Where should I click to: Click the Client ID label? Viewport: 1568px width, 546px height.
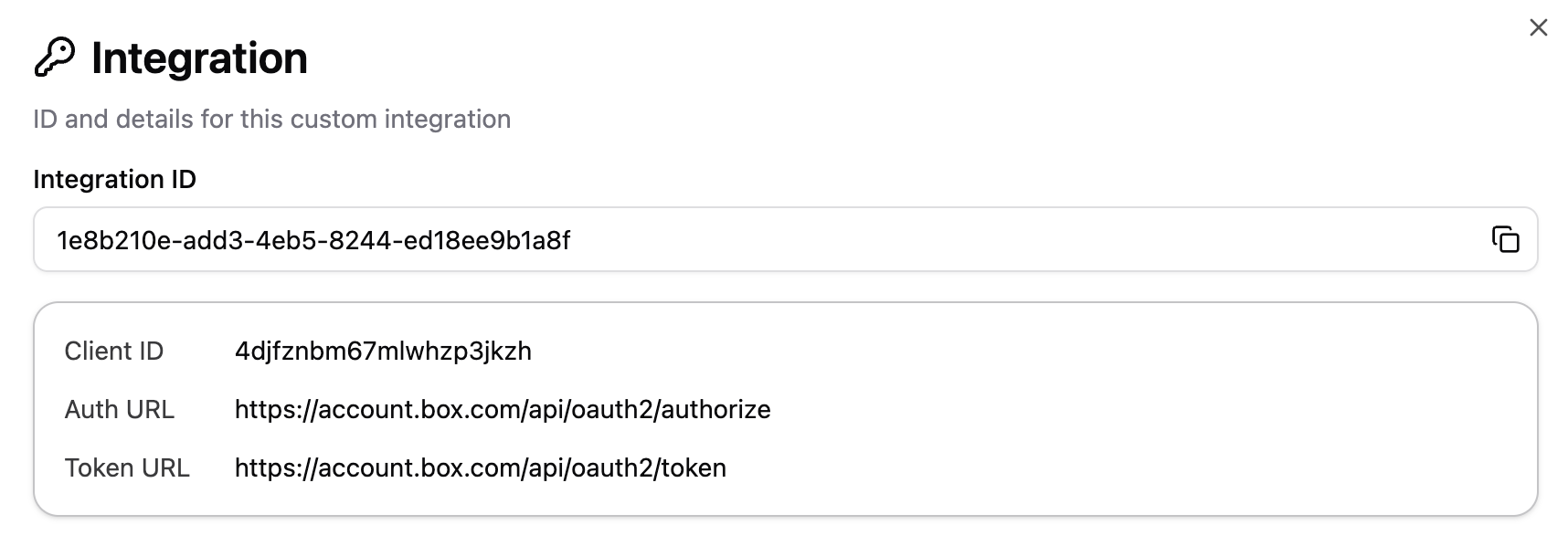[113, 352]
